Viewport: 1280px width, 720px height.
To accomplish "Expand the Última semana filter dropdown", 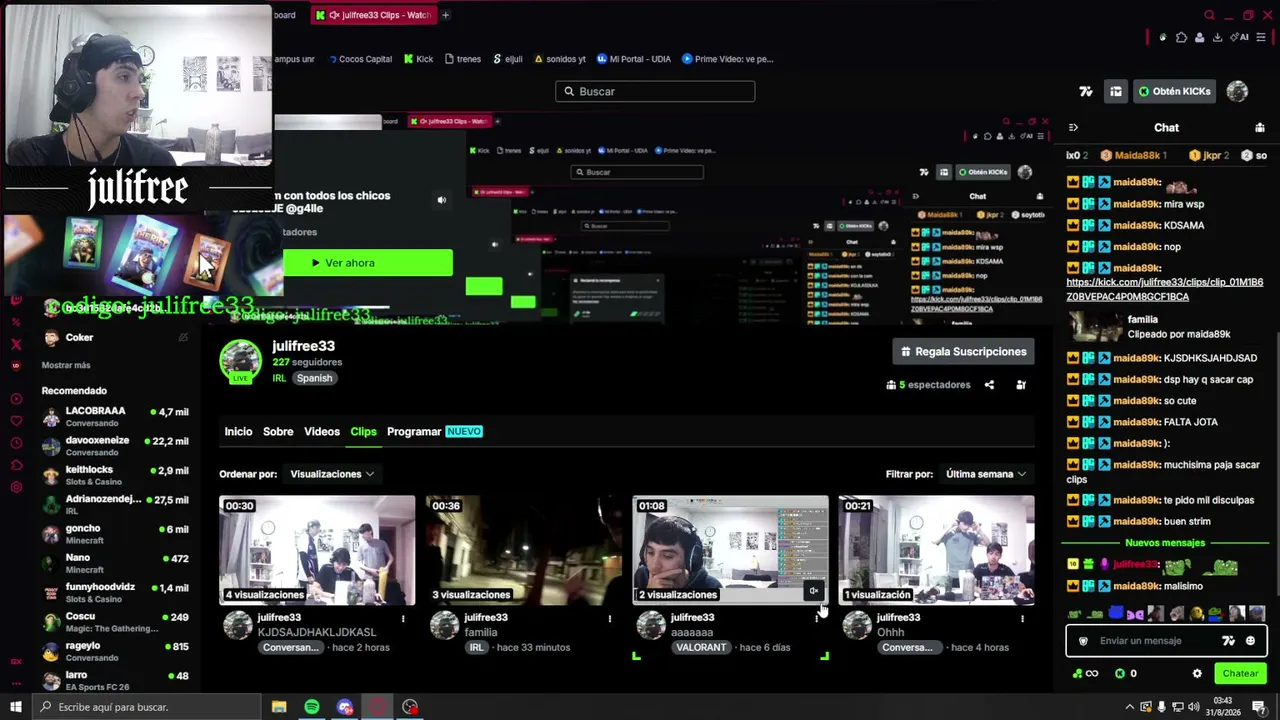I will 986,474.
